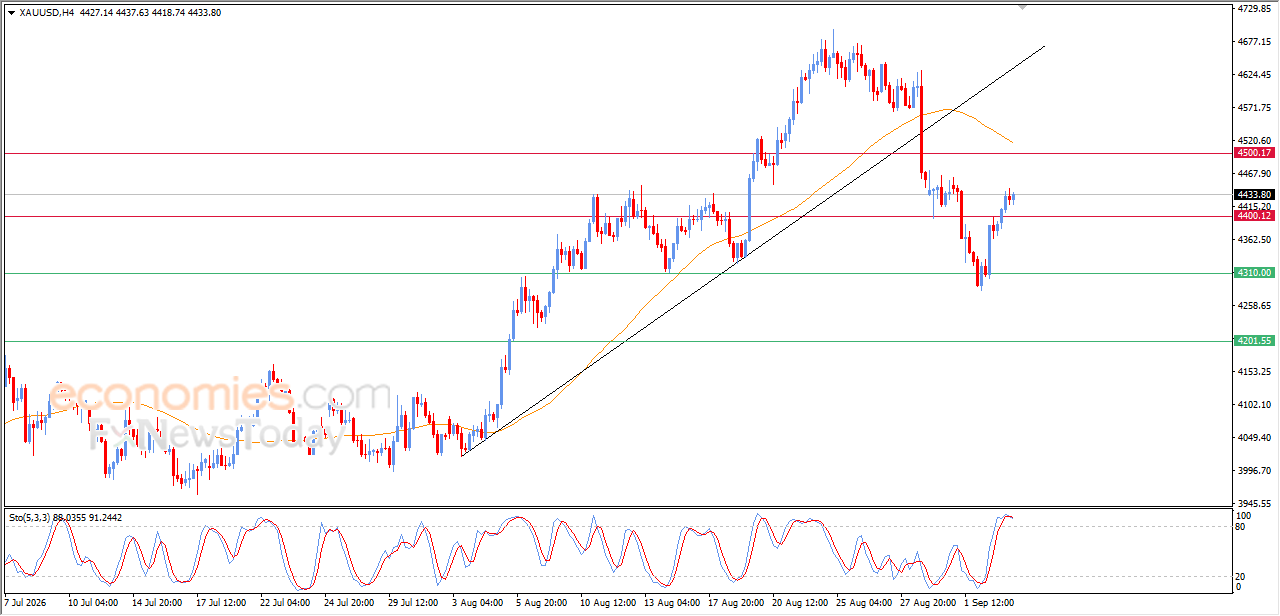Select the black 4433.80 current price label
The width and height of the screenshot is (1280, 616).
tap(1253, 194)
